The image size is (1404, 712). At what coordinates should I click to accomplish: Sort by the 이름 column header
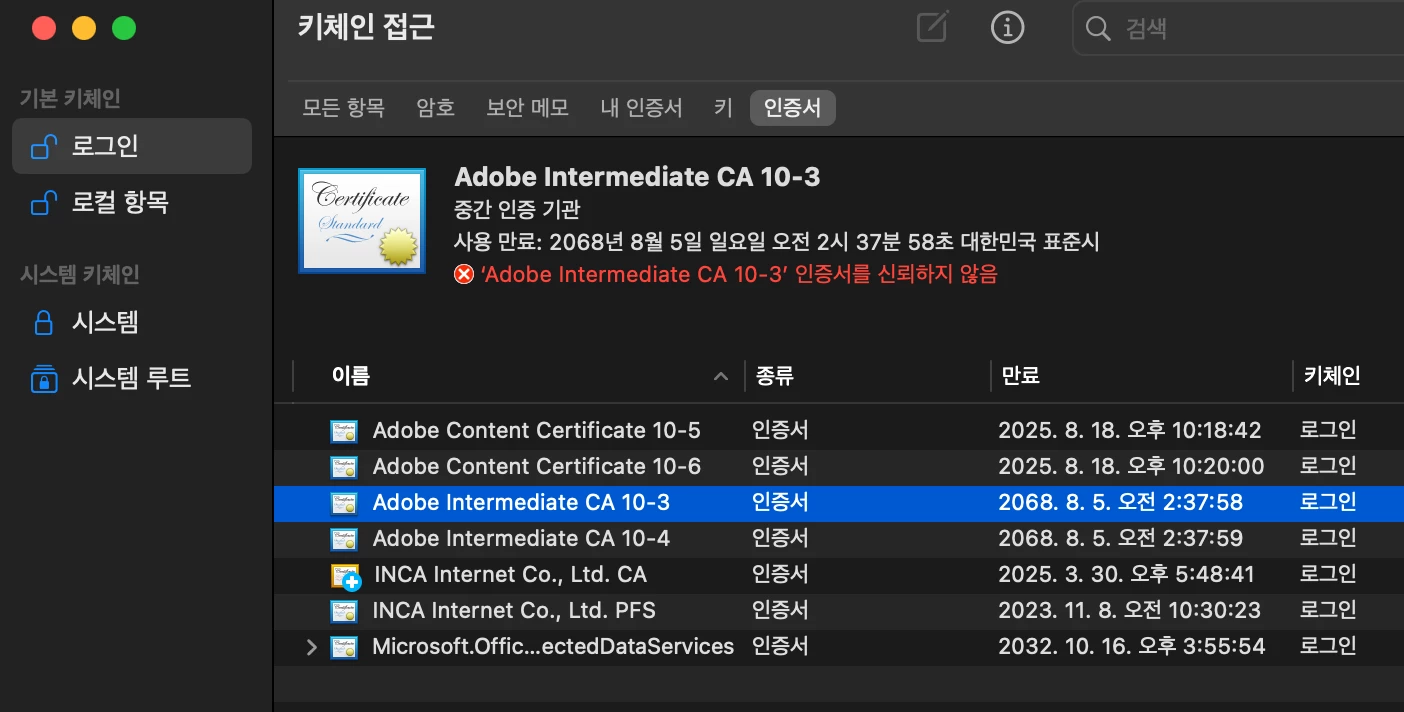tap(350, 376)
